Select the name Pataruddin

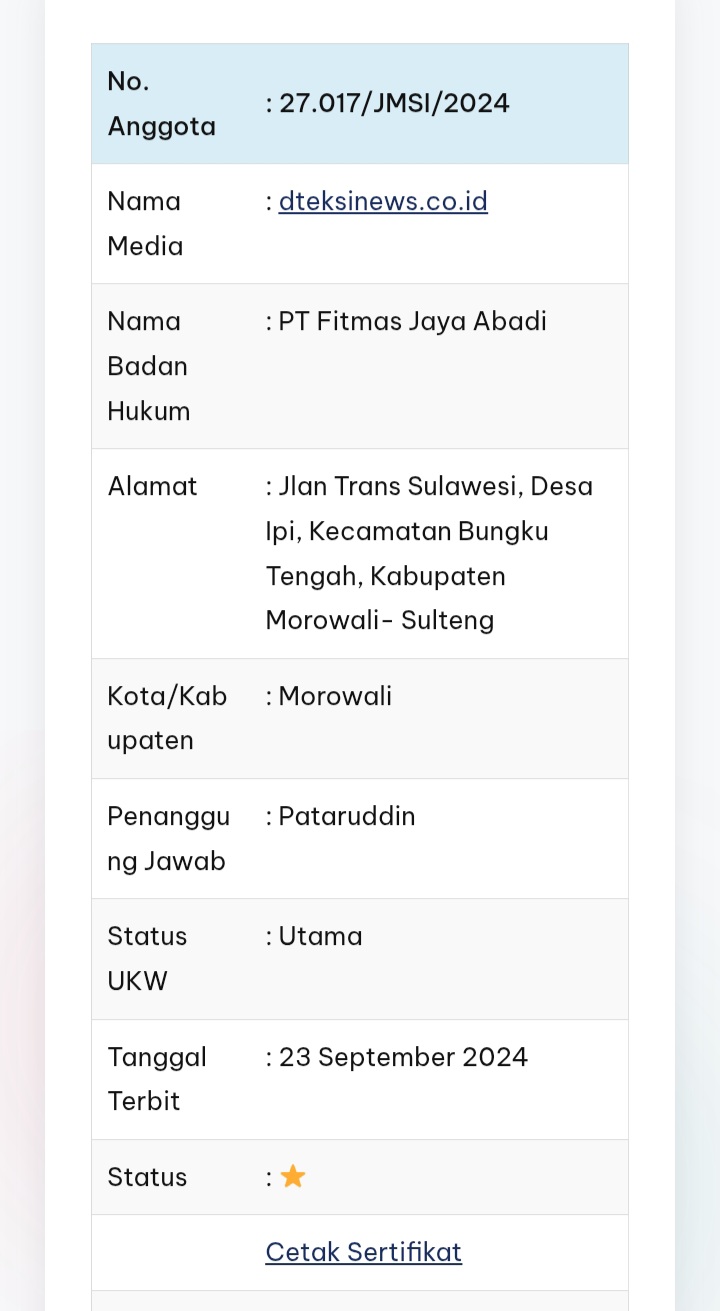pos(346,817)
